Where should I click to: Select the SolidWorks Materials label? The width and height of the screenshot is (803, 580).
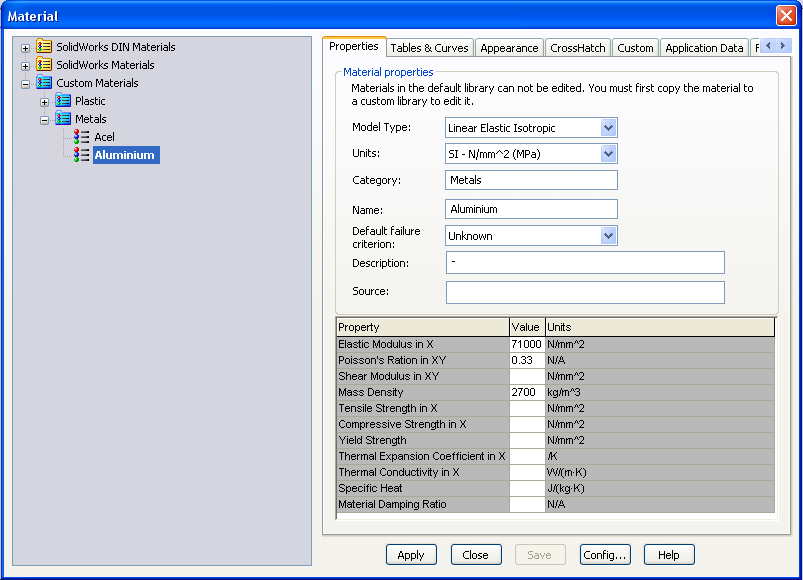click(105, 65)
